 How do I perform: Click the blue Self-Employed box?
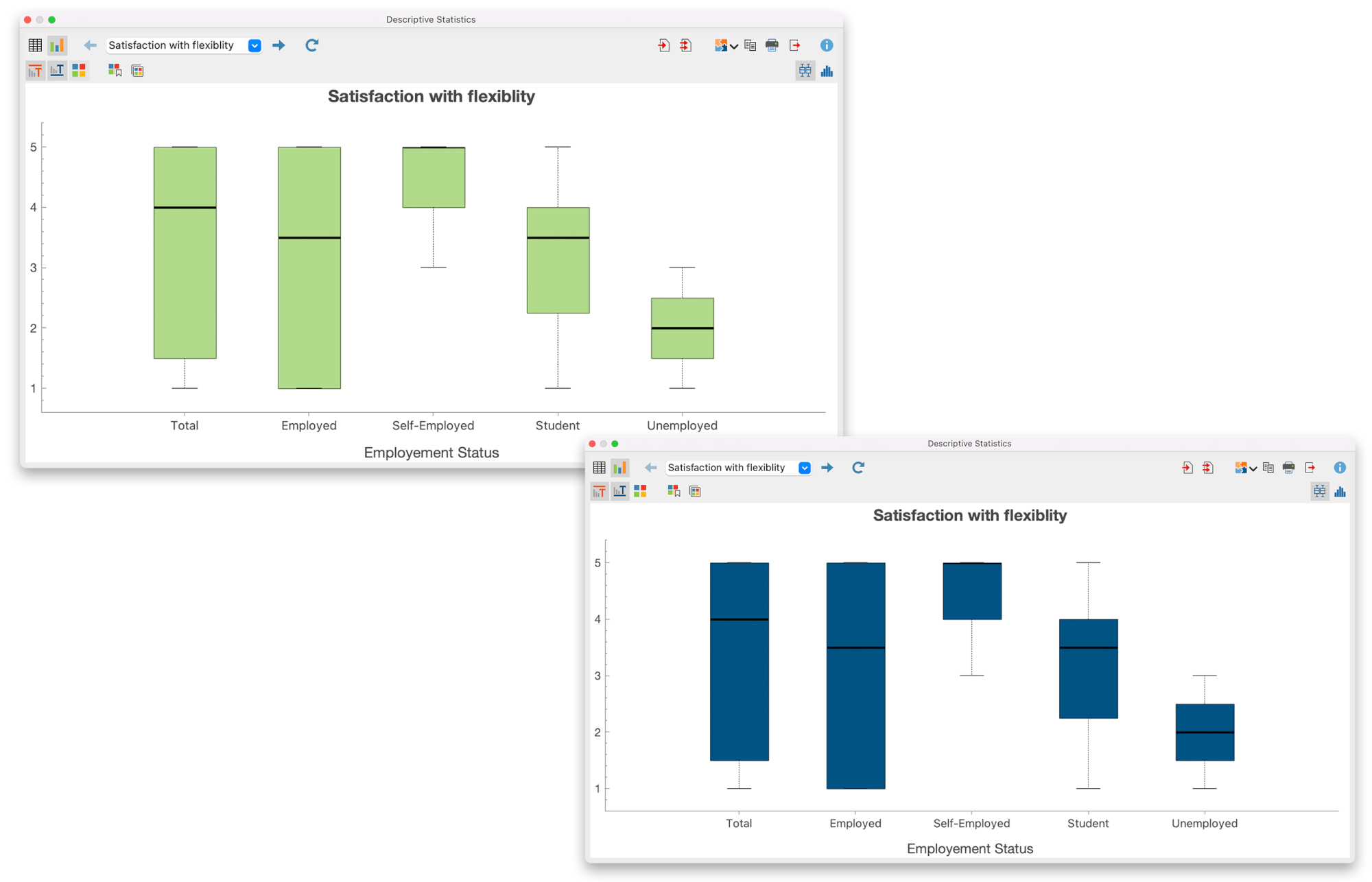coord(972,591)
